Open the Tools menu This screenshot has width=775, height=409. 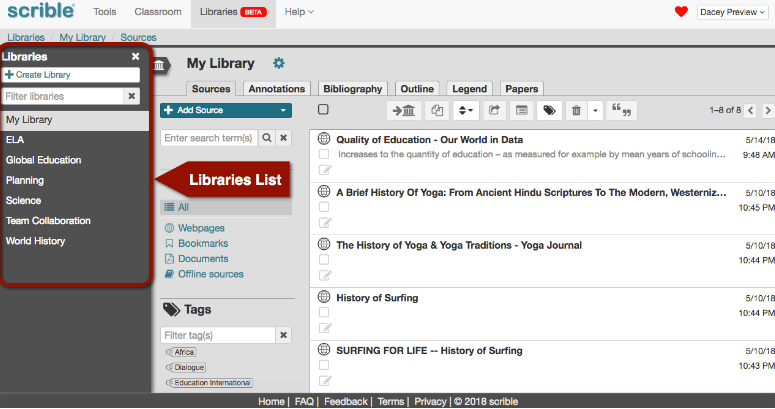[105, 12]
